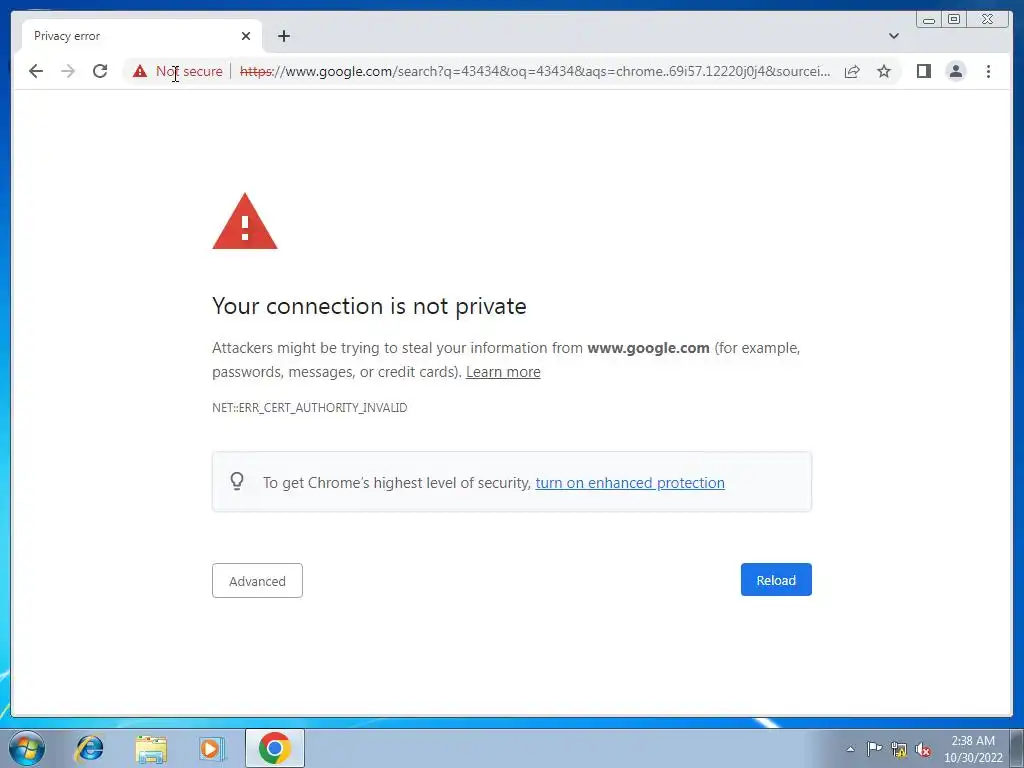Go back to the previous page

(x=36, y=71)
